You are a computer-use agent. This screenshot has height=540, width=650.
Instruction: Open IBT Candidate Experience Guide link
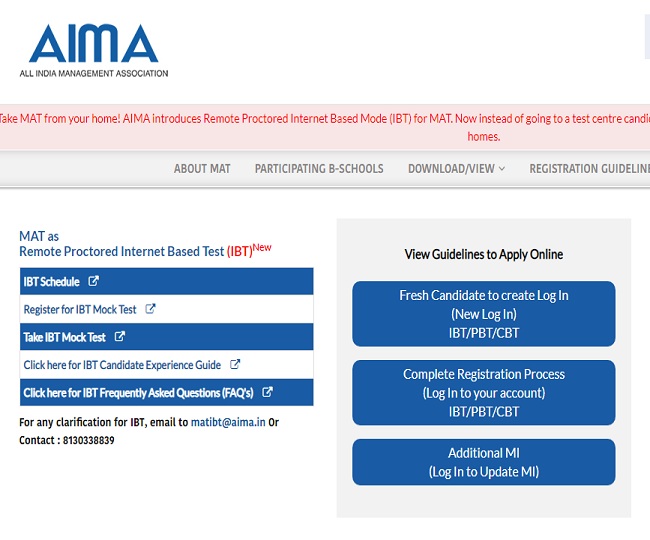(122, 365)
